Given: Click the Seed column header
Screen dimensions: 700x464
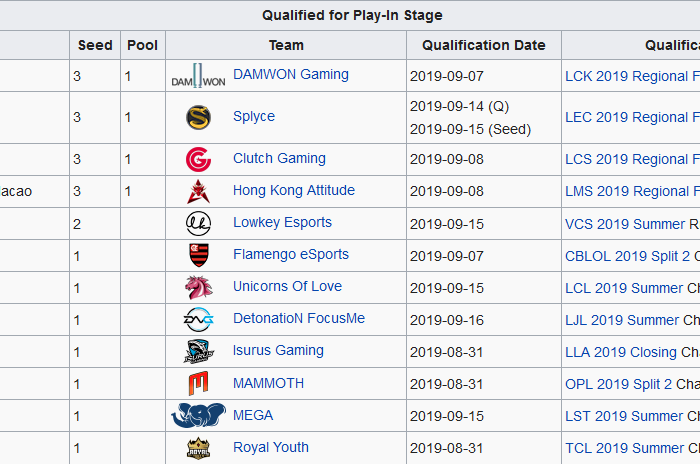Looking at the screenshot, I should pos(95,45).
